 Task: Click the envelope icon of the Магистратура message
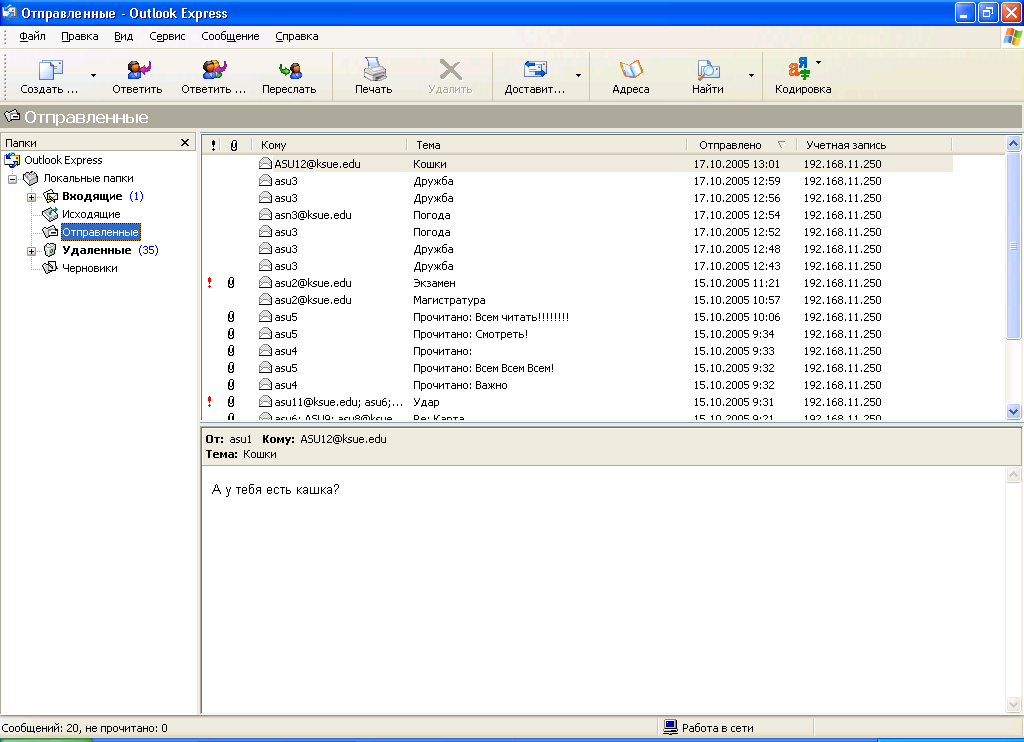(265, 300)
